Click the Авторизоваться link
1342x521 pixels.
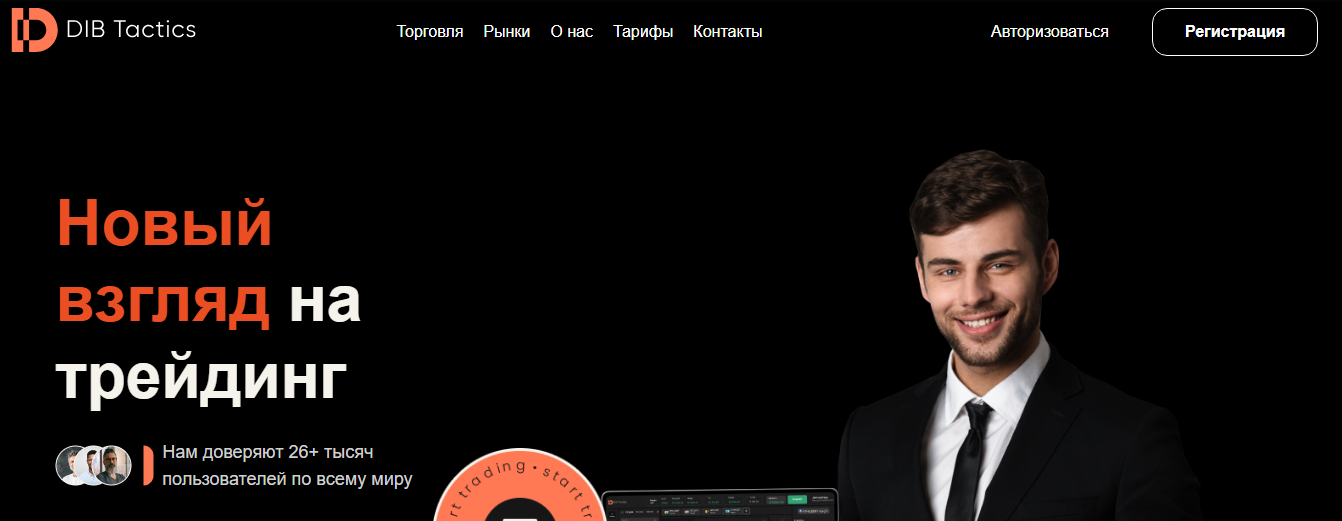point(1050,32)
